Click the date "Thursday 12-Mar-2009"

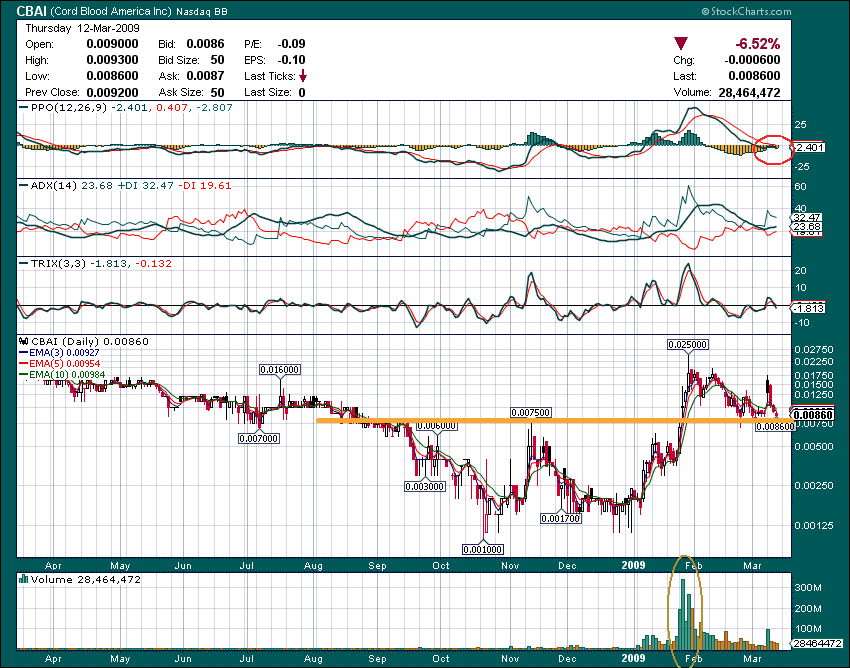[82, 28]
